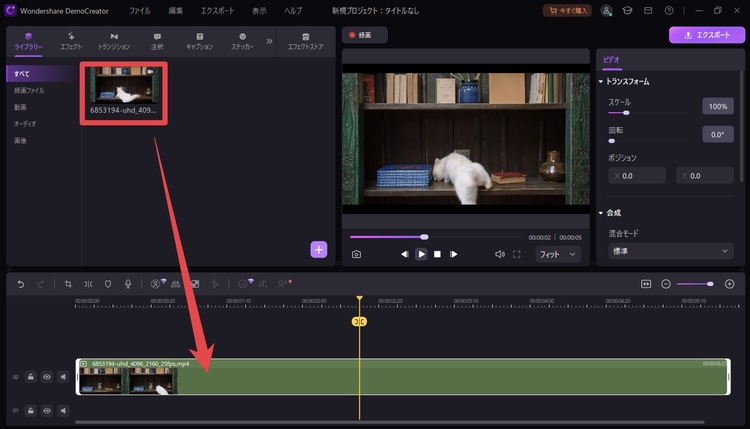Open the トランジション transitions tab

pyautogui.click(x=114, y=42)
